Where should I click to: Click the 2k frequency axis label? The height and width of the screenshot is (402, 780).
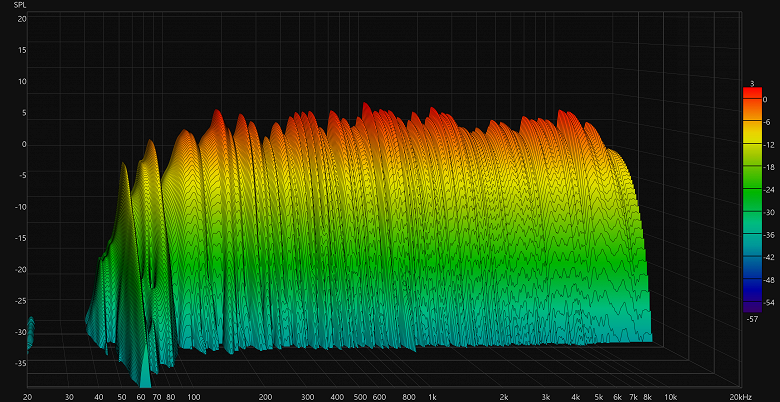(504, 397)
